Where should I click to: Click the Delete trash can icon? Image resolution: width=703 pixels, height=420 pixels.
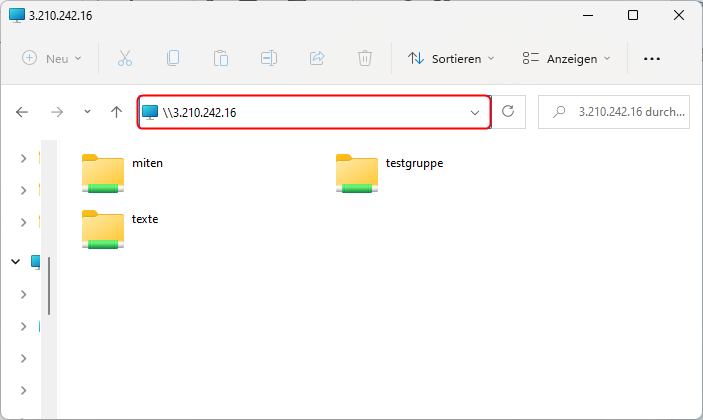tap(365, 59)
